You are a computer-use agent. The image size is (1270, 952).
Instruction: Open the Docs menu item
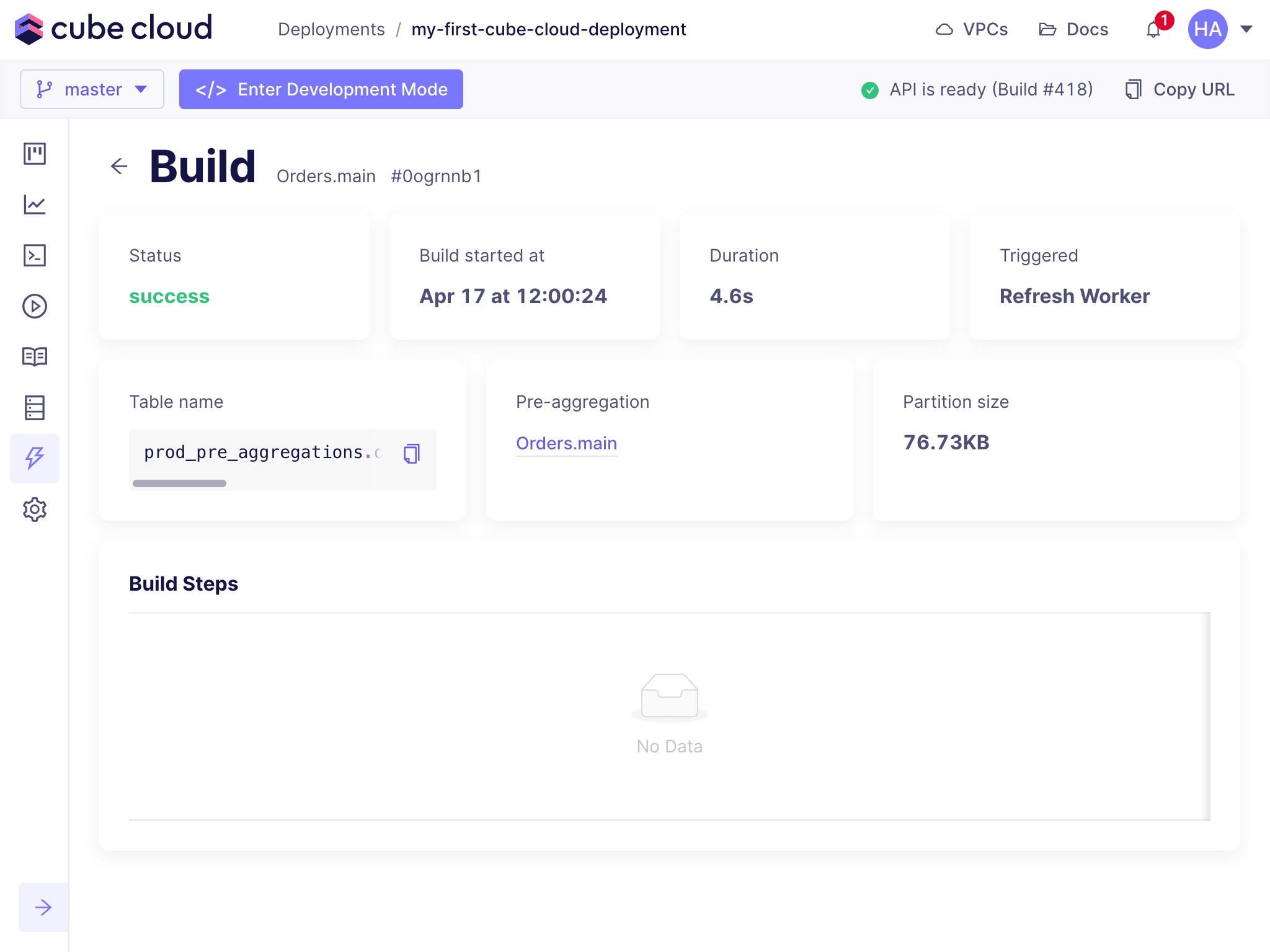click(1073, 29)
